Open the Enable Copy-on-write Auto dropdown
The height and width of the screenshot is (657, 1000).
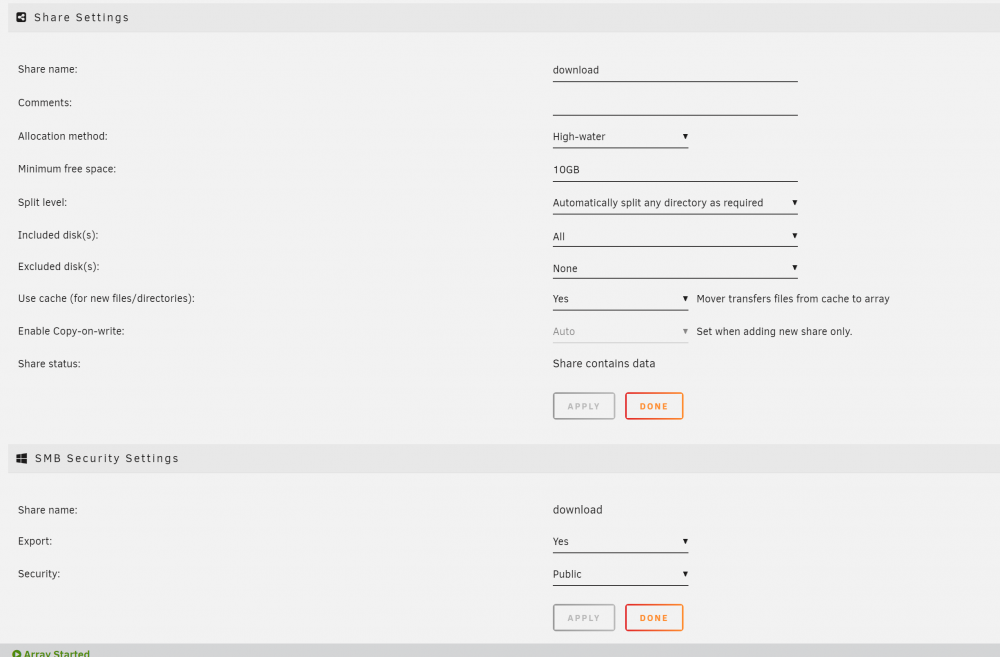(620, 331)
